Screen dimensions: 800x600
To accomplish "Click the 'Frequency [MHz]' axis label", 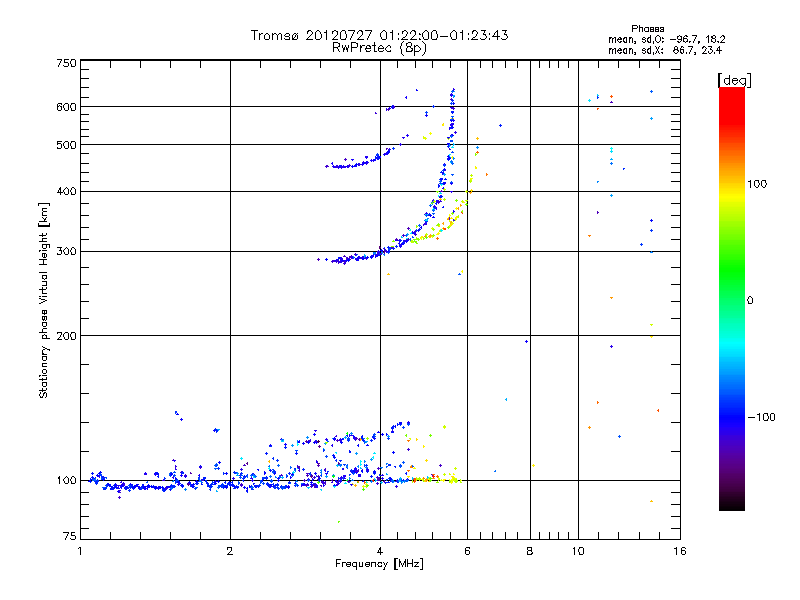I will (x=379, y=564).
